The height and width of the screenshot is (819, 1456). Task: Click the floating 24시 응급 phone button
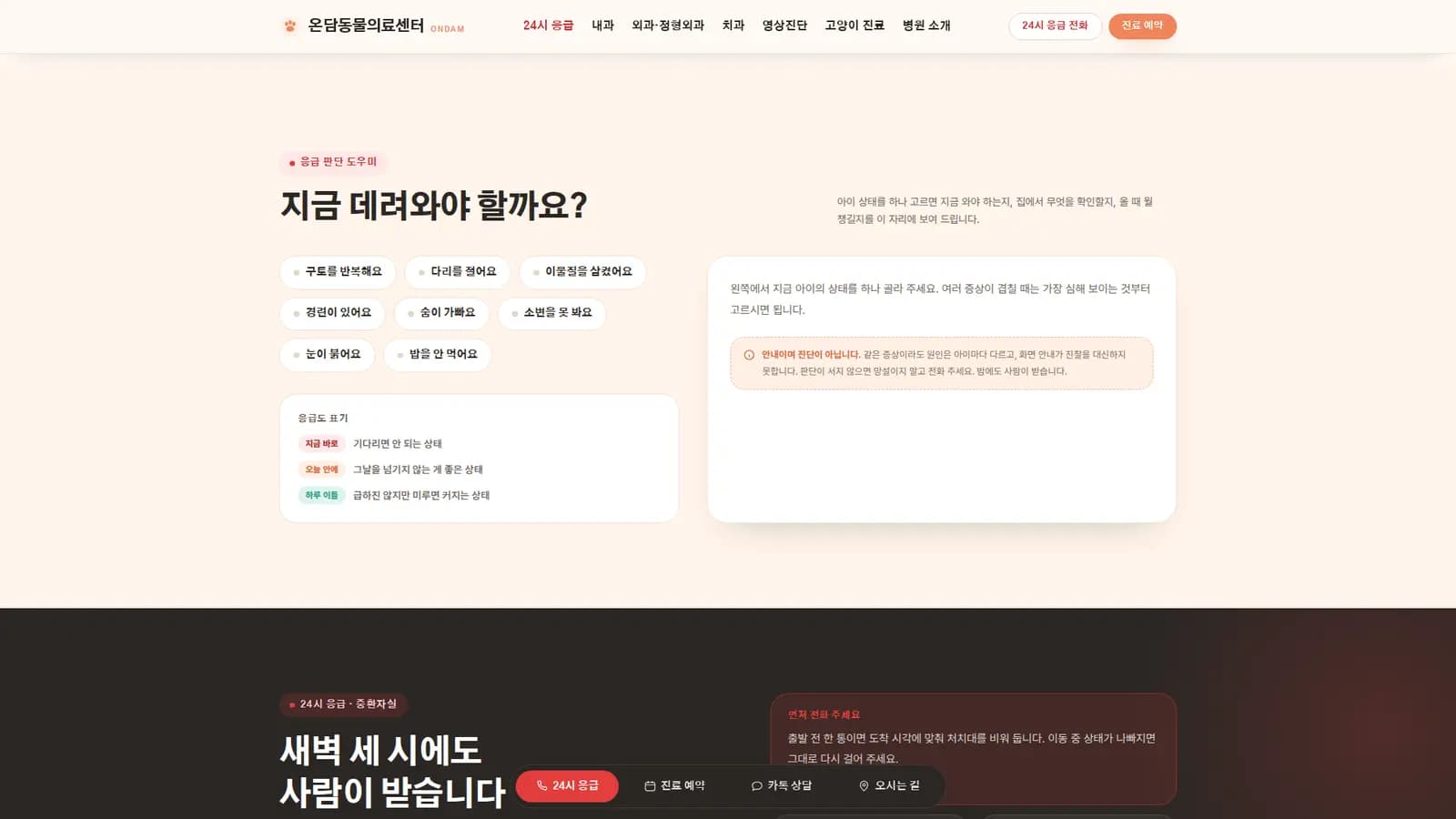[x=567, y=786]
